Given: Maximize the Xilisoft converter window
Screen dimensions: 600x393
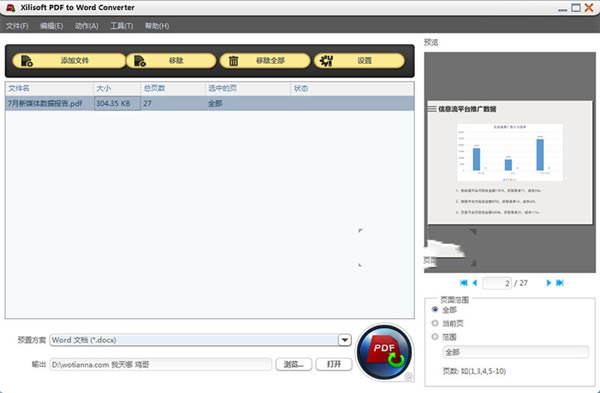Looking at the screenshot, I should 576,8.
